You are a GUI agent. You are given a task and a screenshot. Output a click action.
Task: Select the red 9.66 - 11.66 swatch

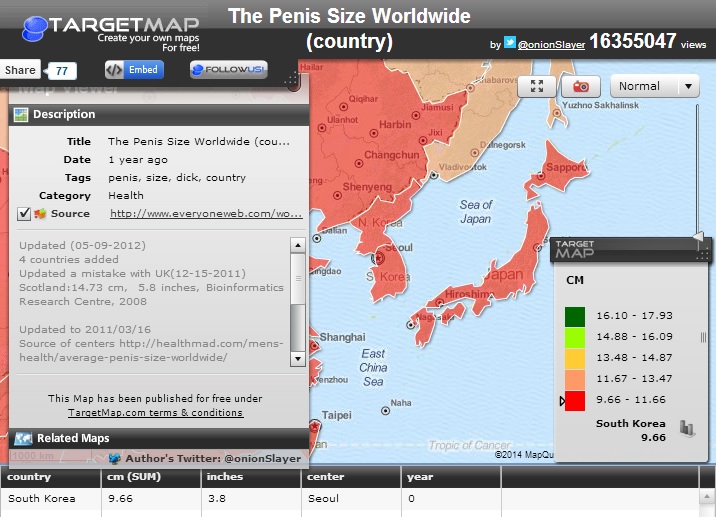(x=574, y=401)
